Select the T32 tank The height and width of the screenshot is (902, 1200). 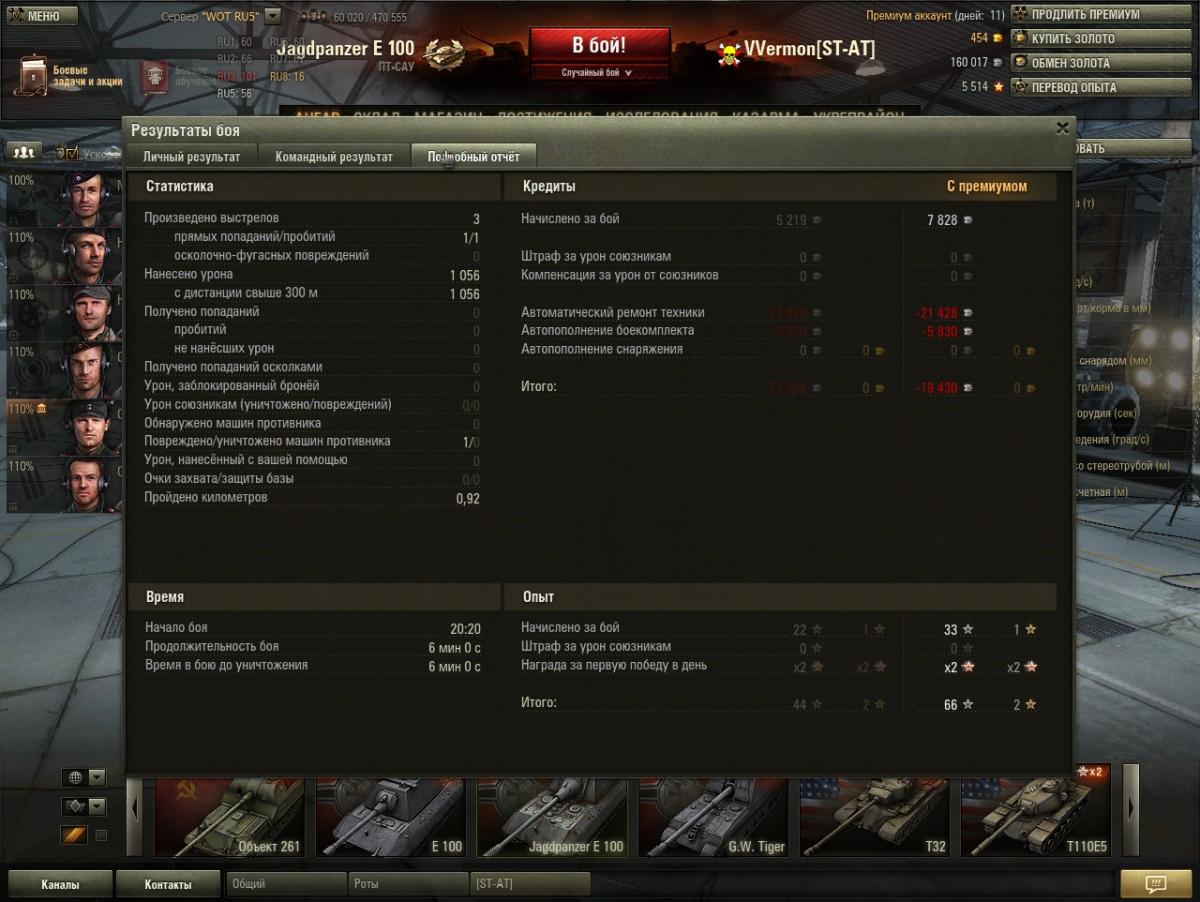875,817
